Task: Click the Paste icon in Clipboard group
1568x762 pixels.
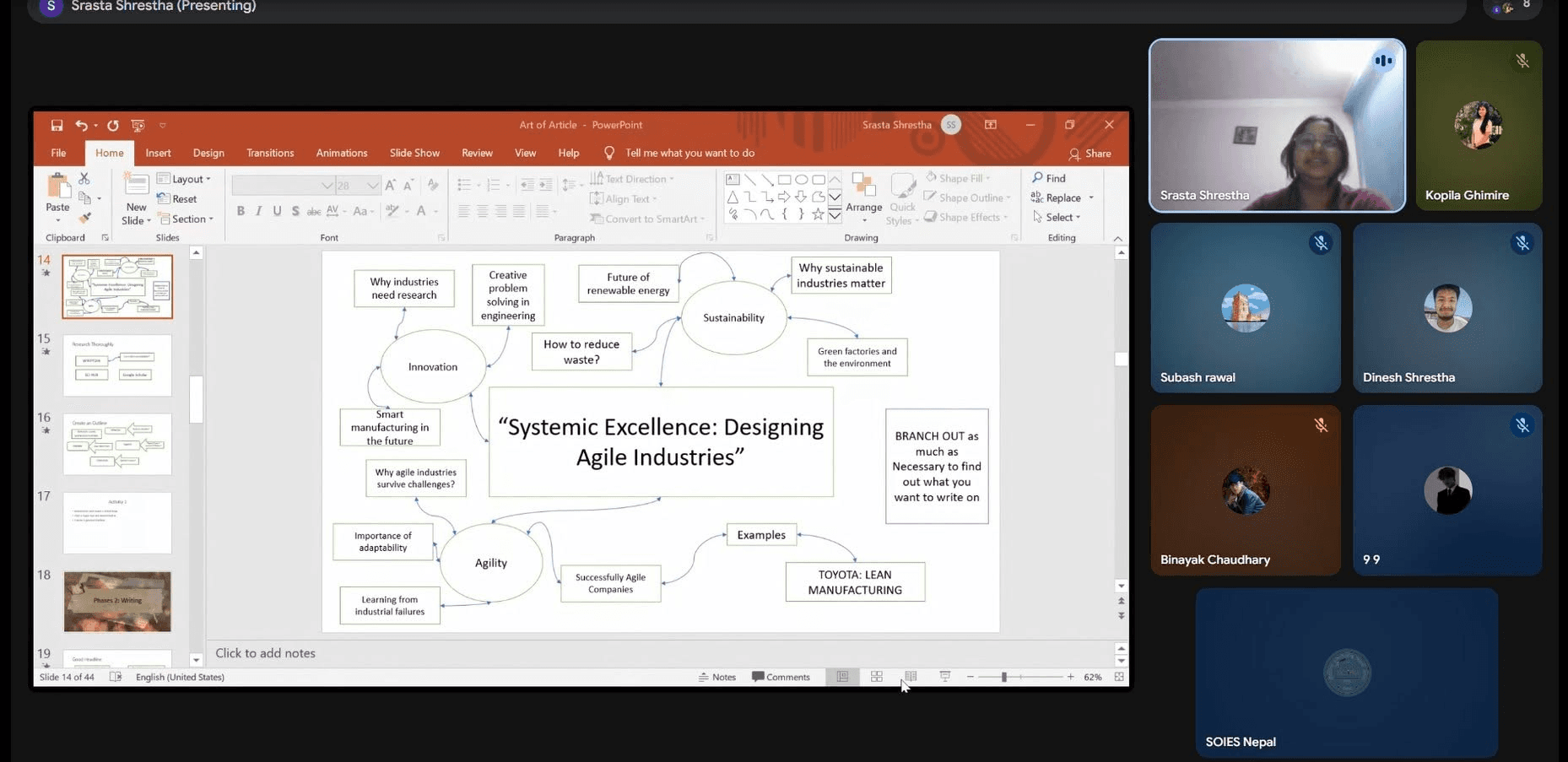Action: pos(57,186)
